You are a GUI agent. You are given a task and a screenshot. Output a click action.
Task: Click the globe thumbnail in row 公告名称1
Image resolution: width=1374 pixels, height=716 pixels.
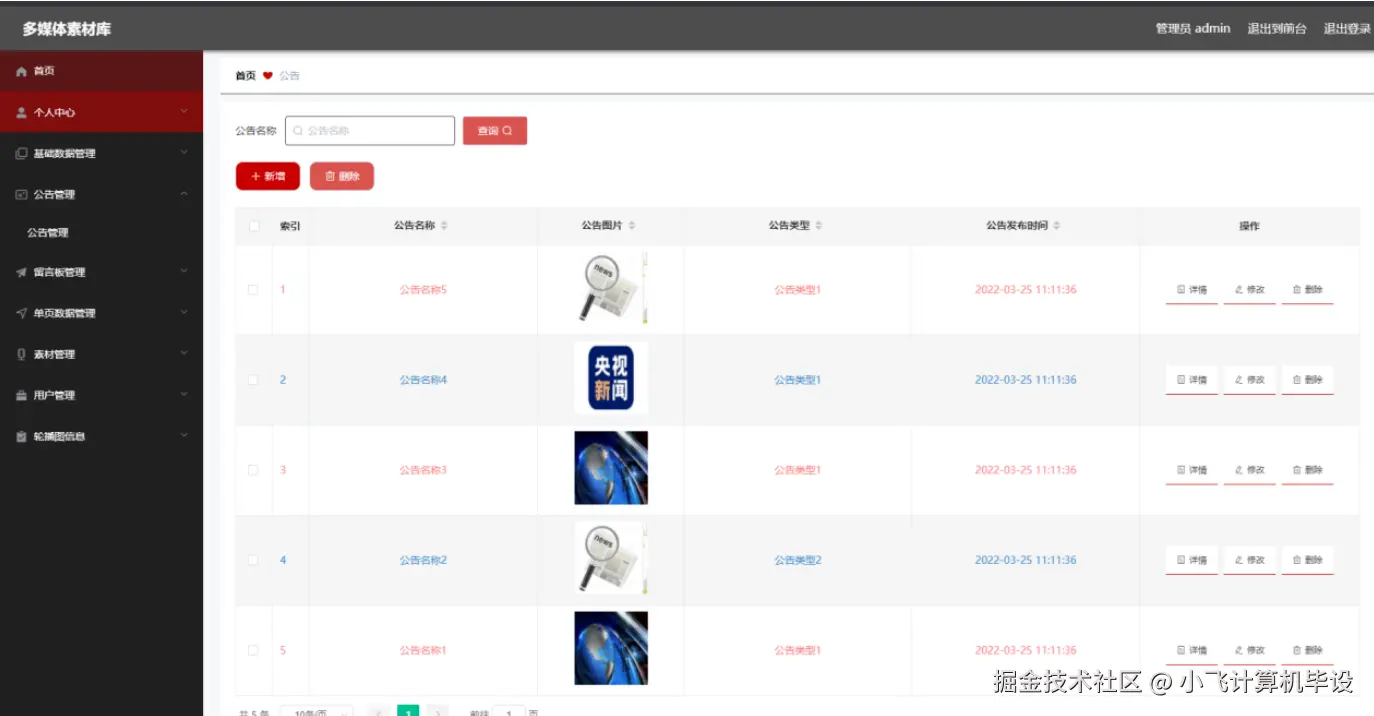pos(611,648)
